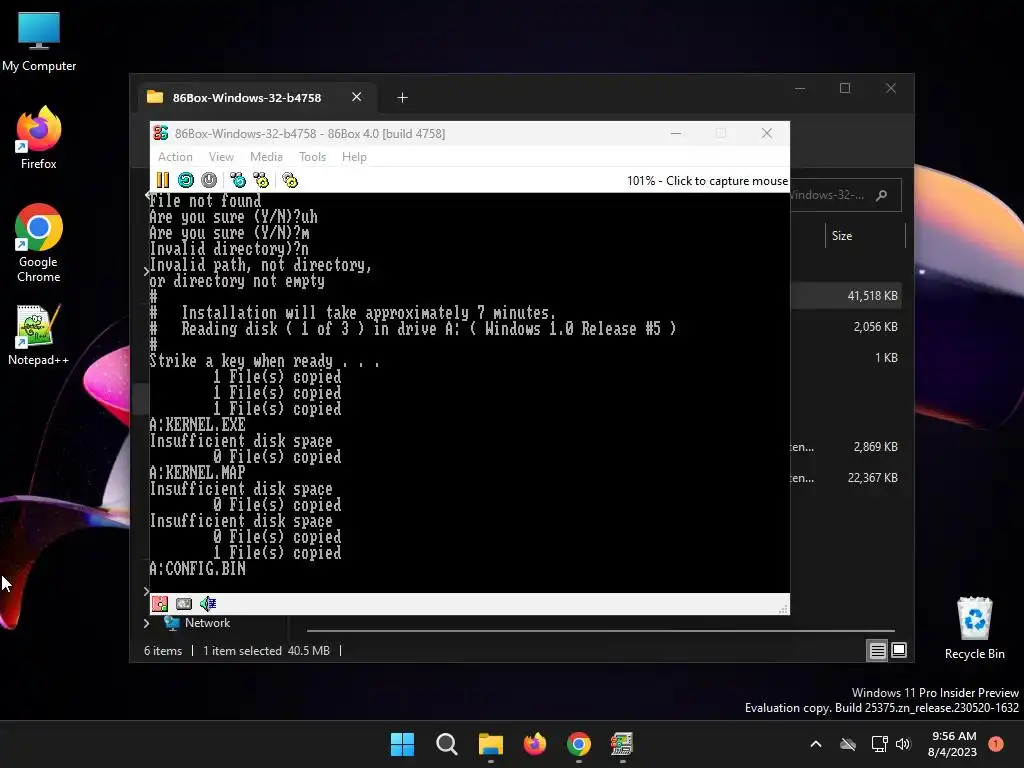This screenshot has width=1024, height=768.
Task: Click the hard disk status bar icon
Action: tap(184, 603)
